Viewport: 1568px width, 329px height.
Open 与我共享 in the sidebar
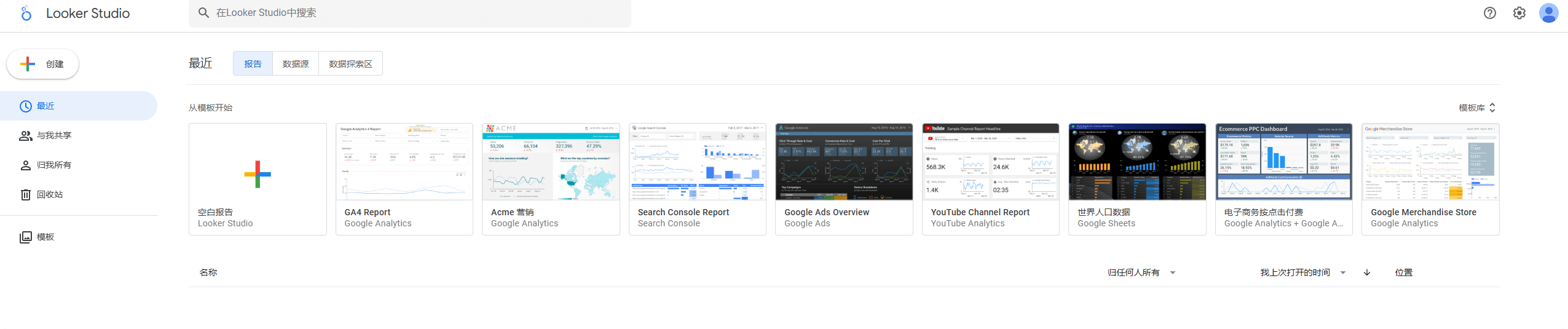(79, 135)
